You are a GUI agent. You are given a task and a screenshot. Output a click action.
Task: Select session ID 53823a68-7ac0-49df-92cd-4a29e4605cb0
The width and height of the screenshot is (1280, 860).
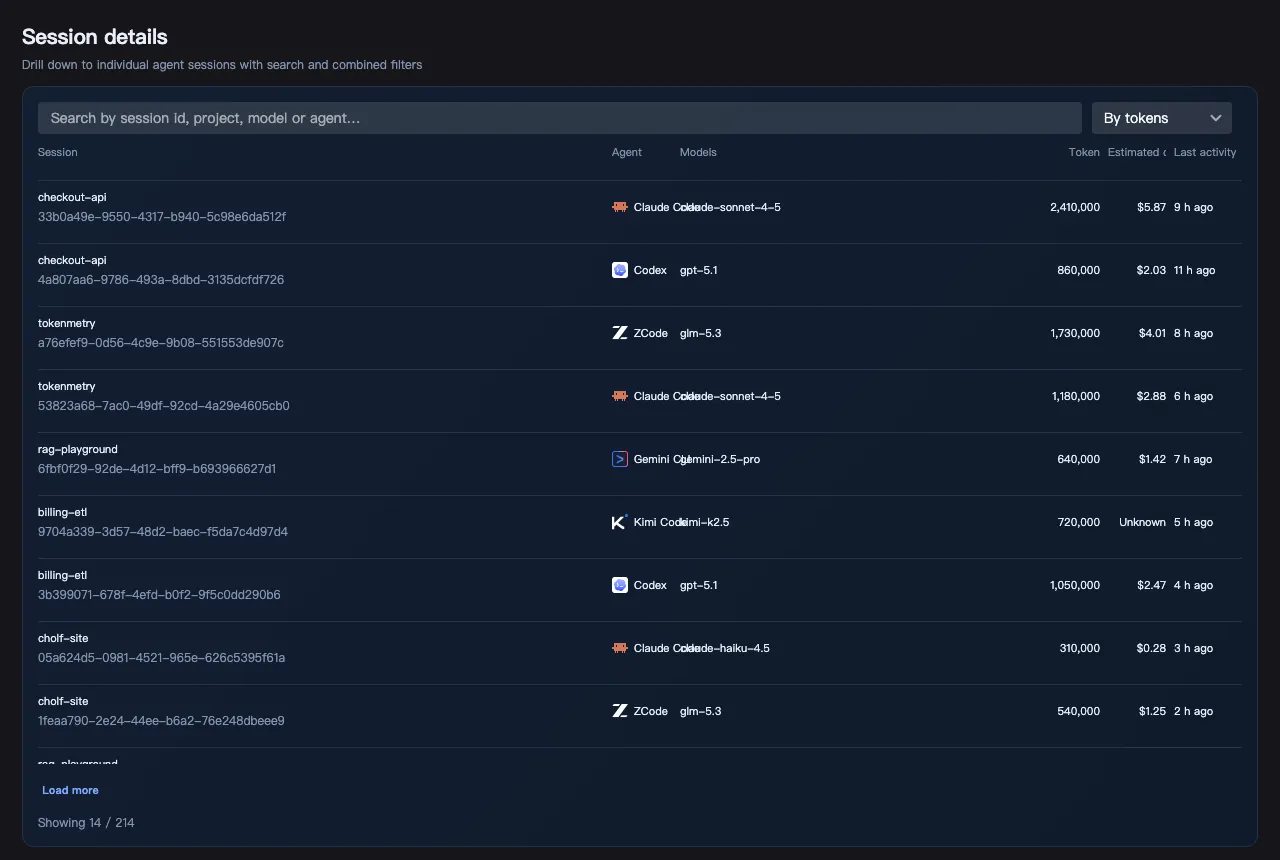[164, 406]
